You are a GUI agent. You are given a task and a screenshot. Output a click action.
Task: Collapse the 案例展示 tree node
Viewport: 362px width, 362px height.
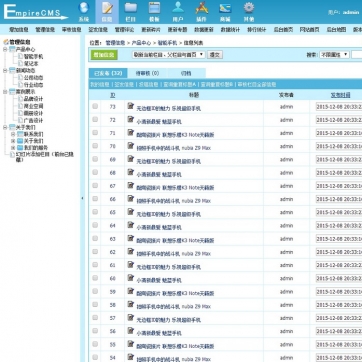coord(5,91)
